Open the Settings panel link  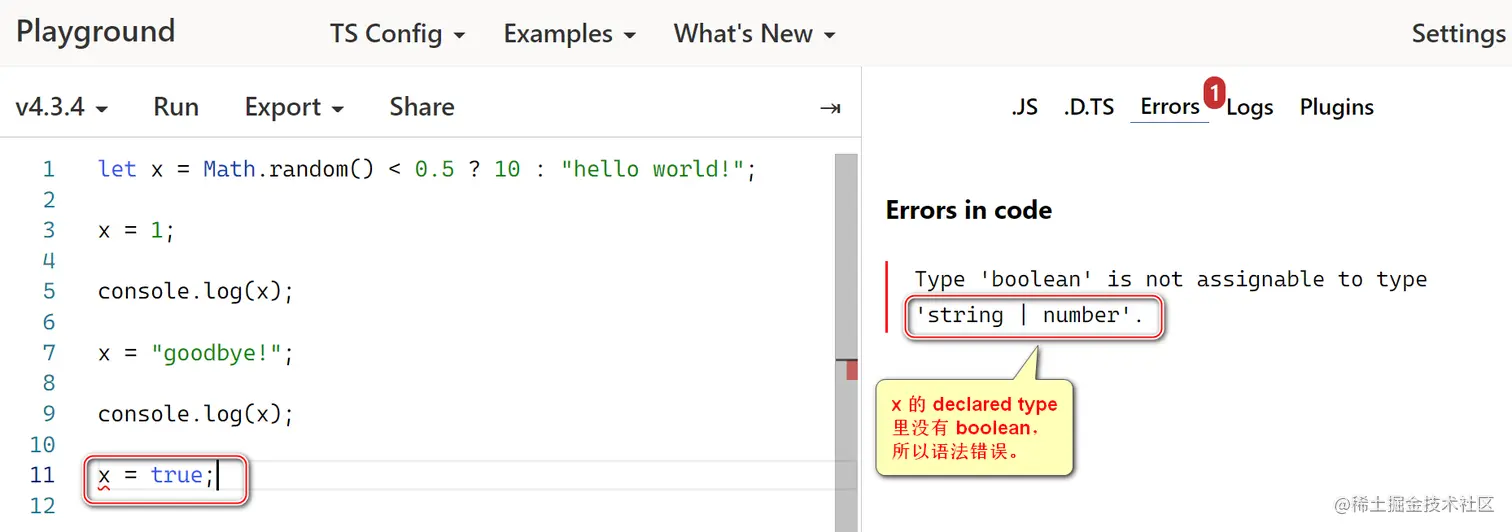click(1458, 34)
